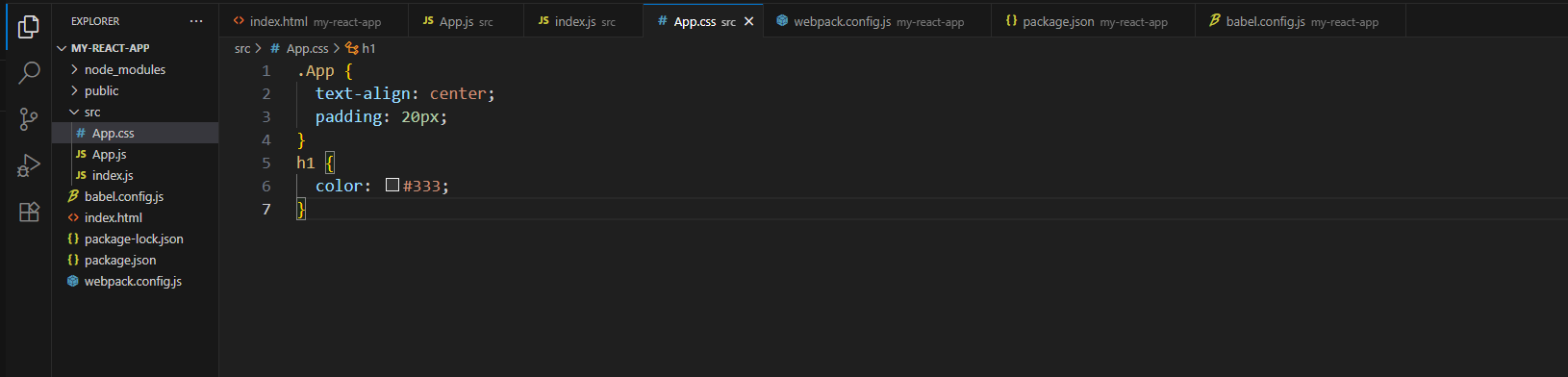The image size is (1568, 377).
Task: Open the #333 color swatch picker
Action: tap(392, 185)
